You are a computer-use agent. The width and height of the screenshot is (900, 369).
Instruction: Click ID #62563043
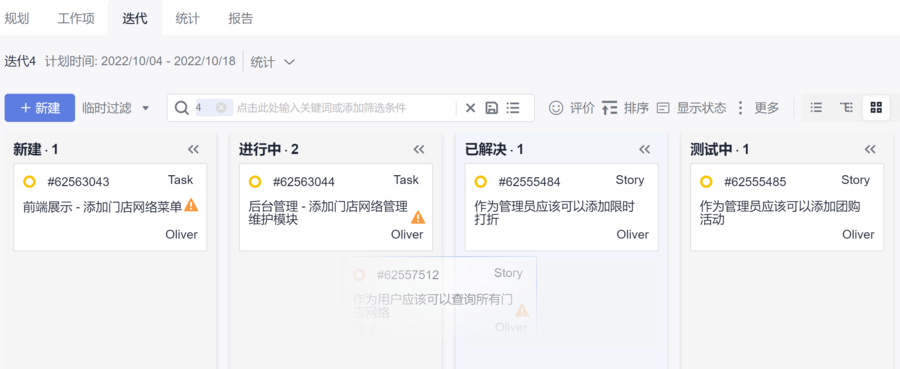tap(78, 182)
